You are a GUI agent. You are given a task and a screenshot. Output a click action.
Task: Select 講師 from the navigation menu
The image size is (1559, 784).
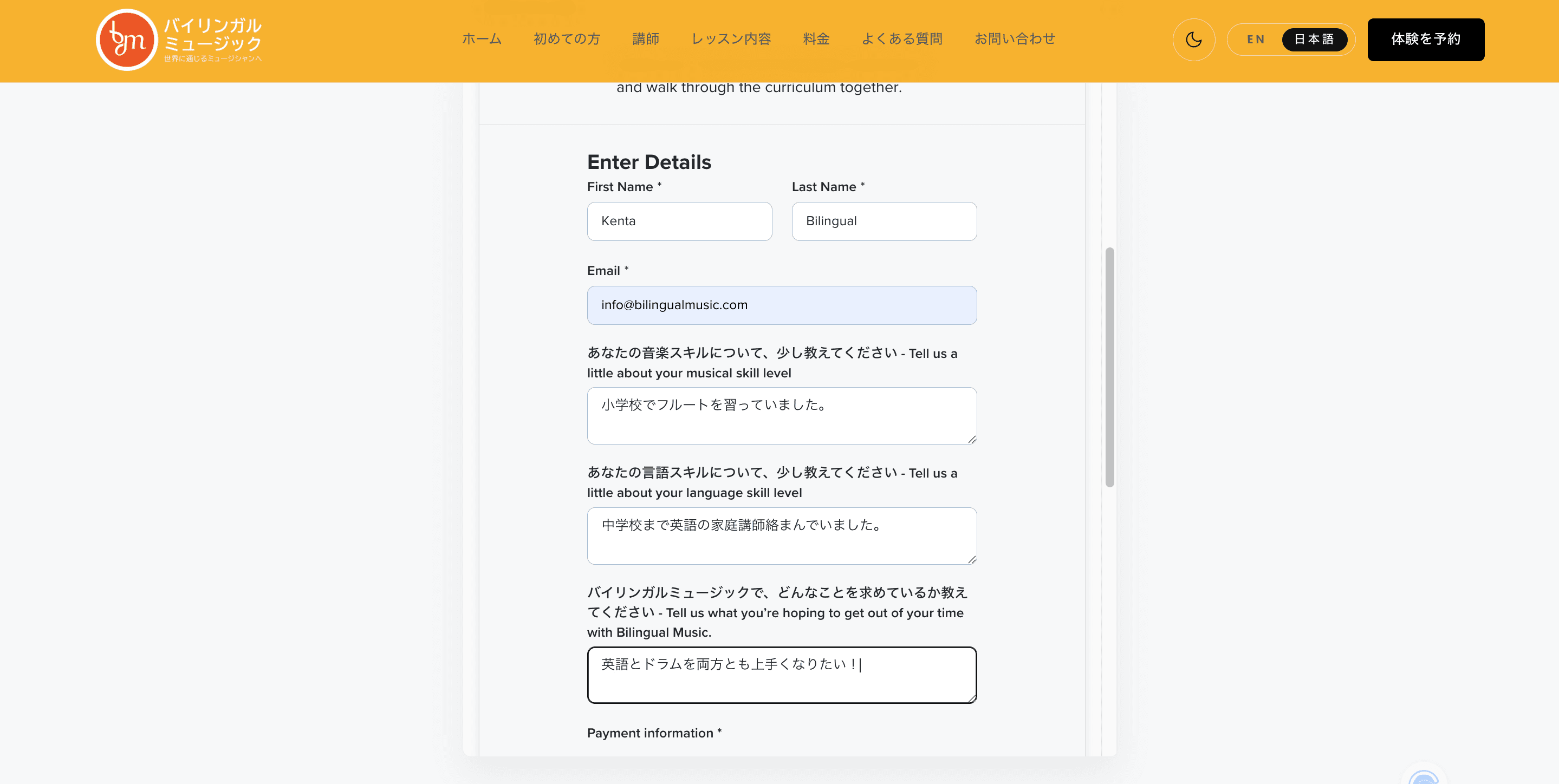pyautogui.click(x=646, y=39)
